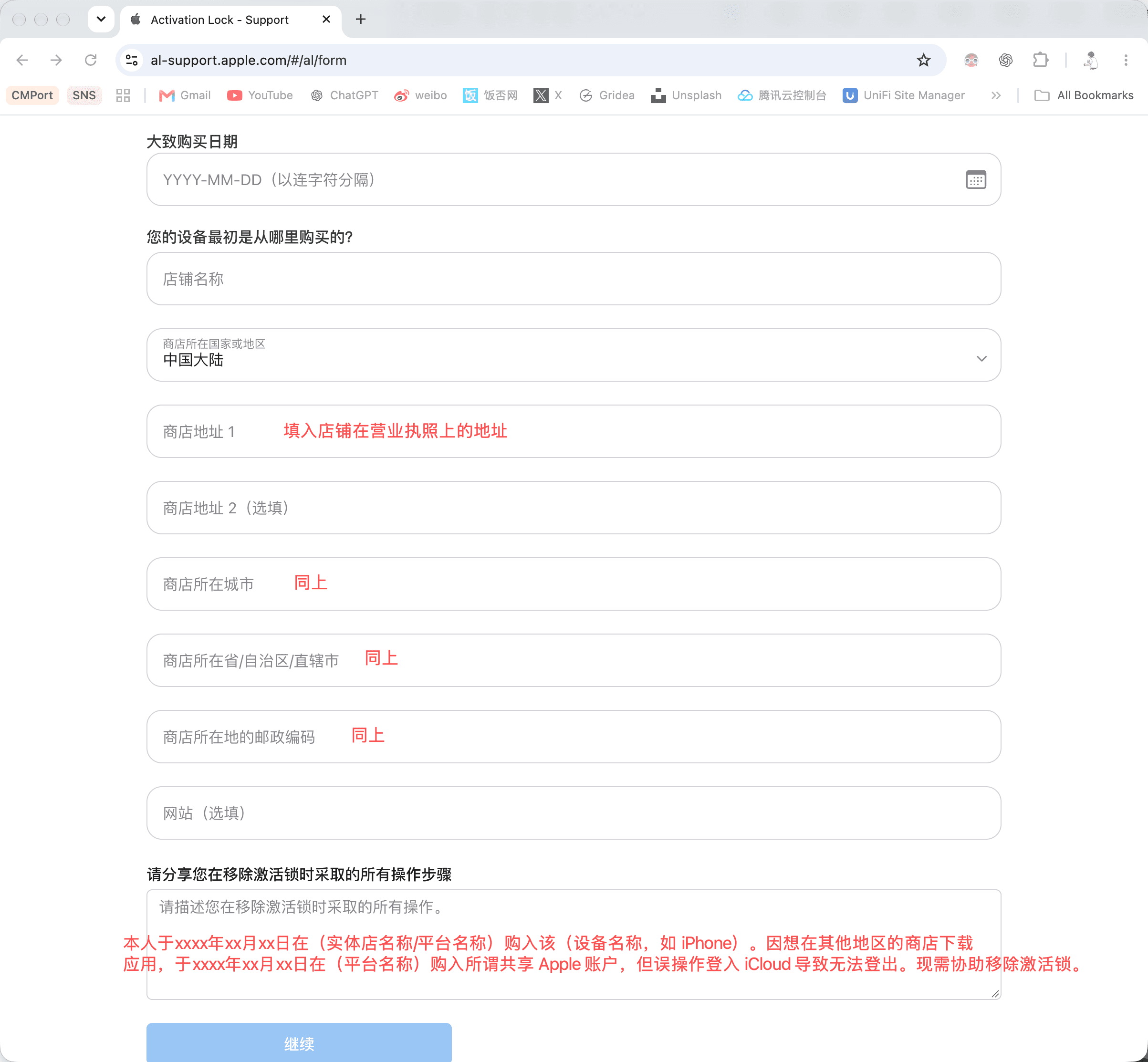
Task: Go forward to the next page
Action: (56, 60)
